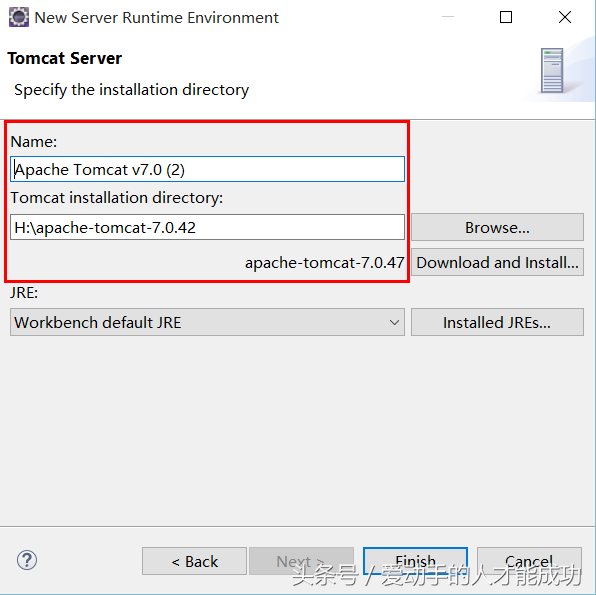The height and width of the screenshot is (595, 596).
Task: Open the help question mark icon
Action: click(x=27, y=560)
